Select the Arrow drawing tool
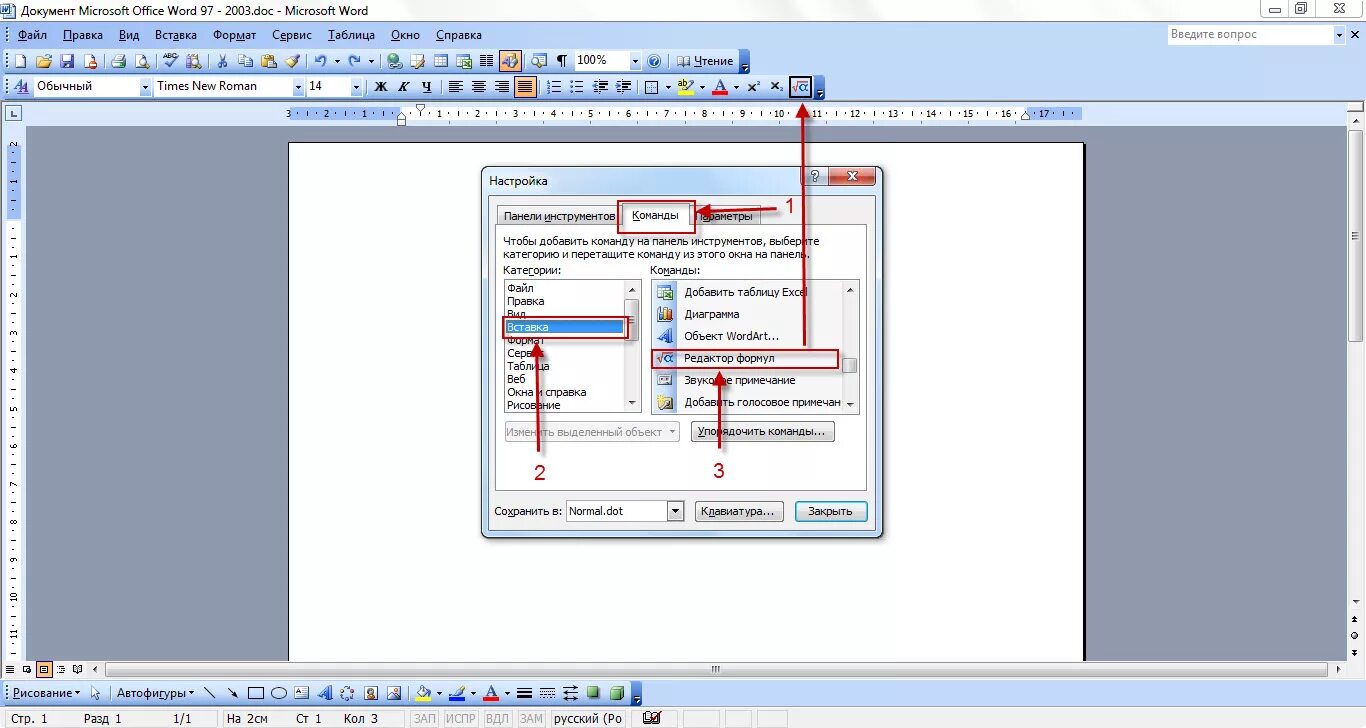Viewport: 1366px width, 728px height. tap(232, 693)
